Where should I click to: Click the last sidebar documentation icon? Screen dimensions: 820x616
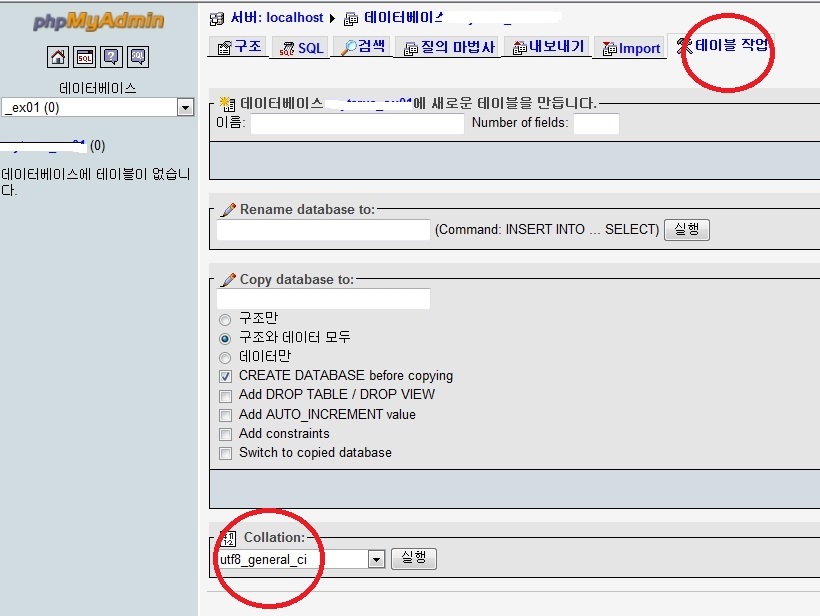click(x=138, y=57)
